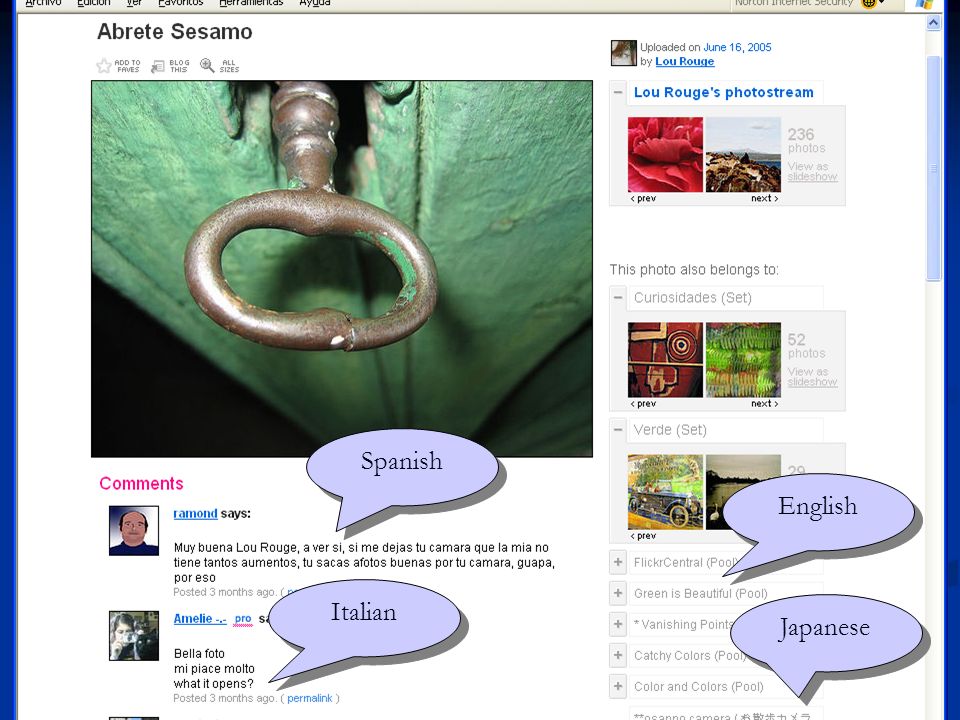Open the June 16, 2005 date link
Image resolution: width=960 pixels, height=720 pixels.
[x=737, y=47]
